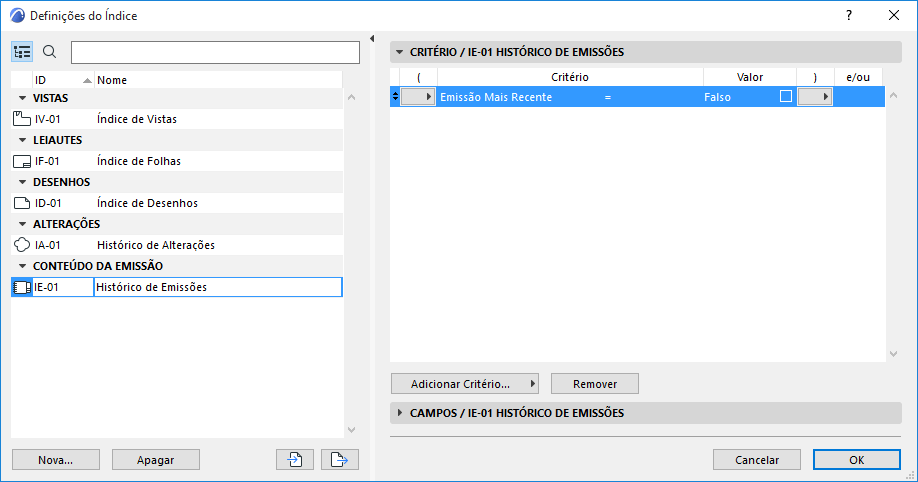Toggle the Emissão Mais Recente value checkbox

(786, 97)
